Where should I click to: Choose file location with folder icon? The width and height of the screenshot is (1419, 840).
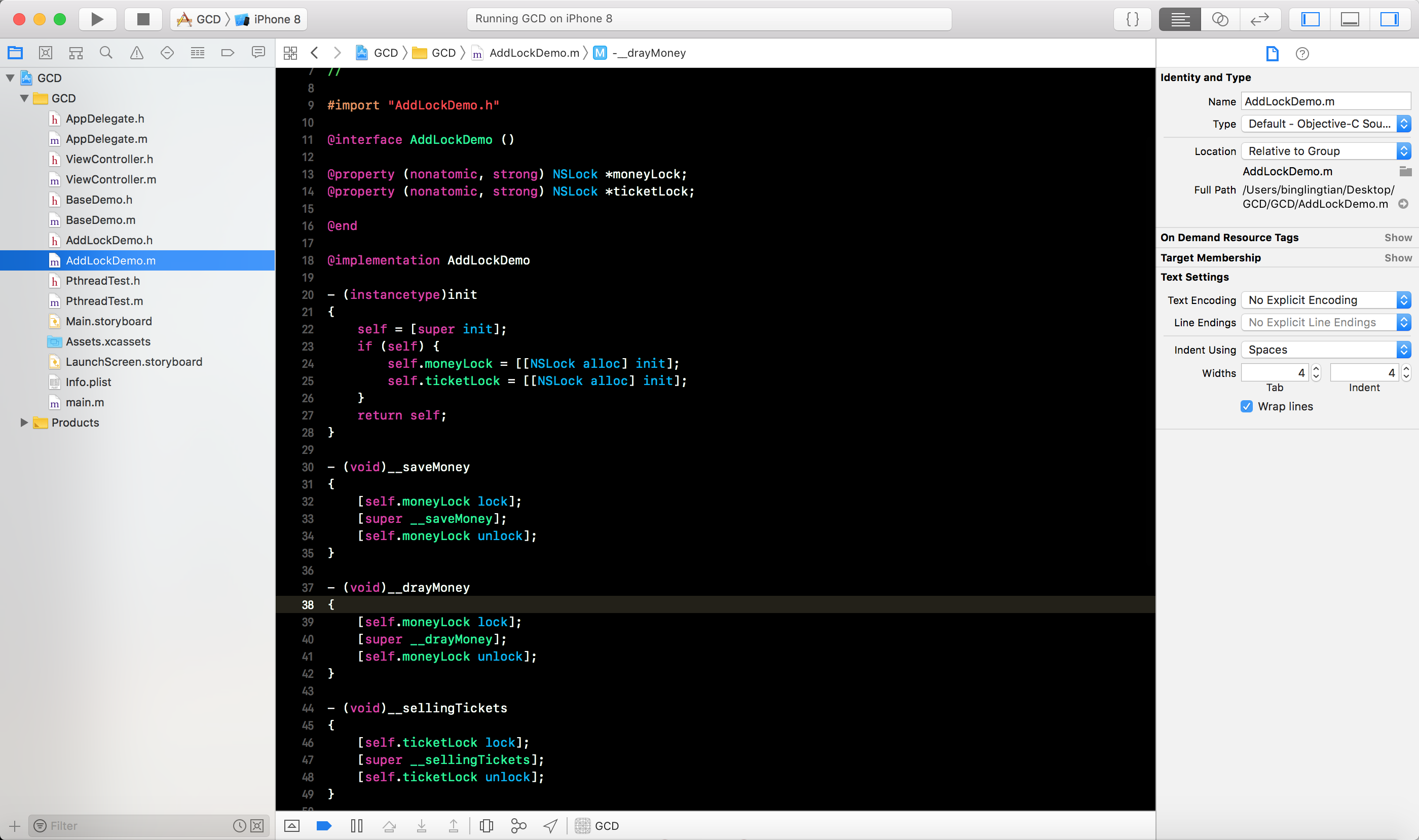[1405, 171]
